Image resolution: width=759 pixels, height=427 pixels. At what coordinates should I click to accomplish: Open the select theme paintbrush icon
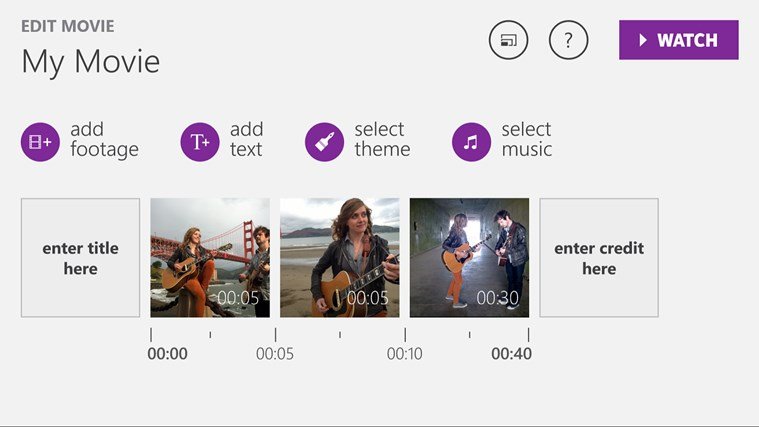point(325,141)
